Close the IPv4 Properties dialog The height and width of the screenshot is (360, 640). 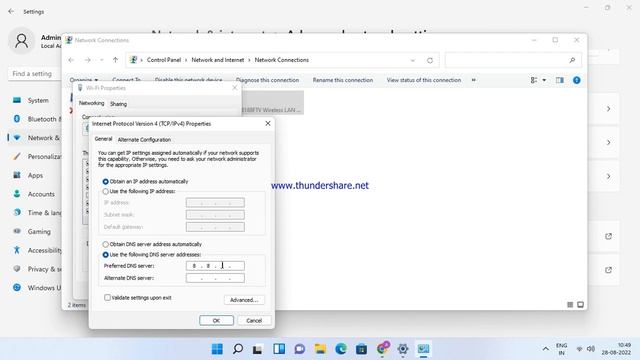(268, 123)
